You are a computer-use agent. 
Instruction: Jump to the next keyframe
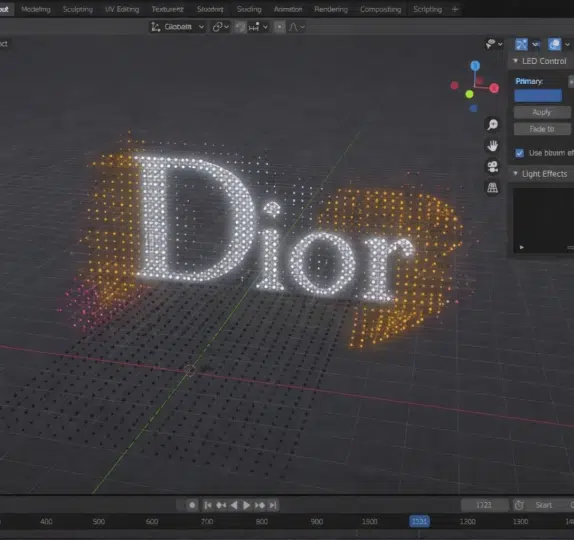click(x=260, y=505)
